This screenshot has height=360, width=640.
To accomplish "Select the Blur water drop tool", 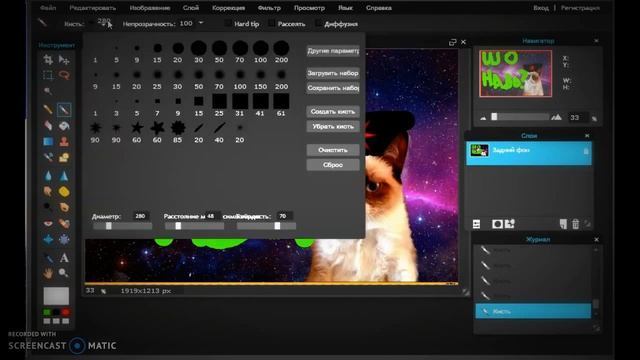I will (48, 176).
